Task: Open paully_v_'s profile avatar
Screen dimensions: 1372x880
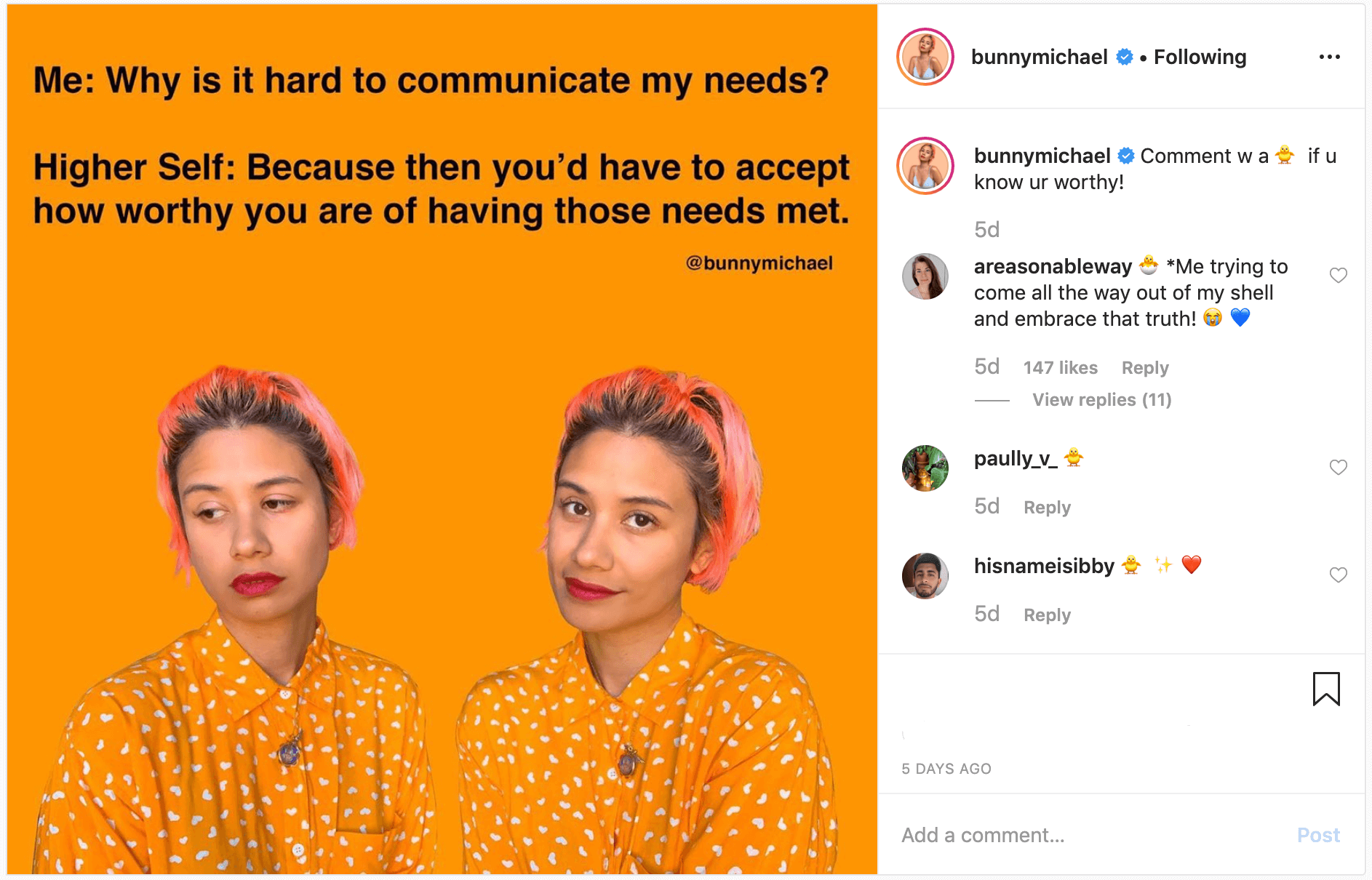Action: tap(925, 468)
